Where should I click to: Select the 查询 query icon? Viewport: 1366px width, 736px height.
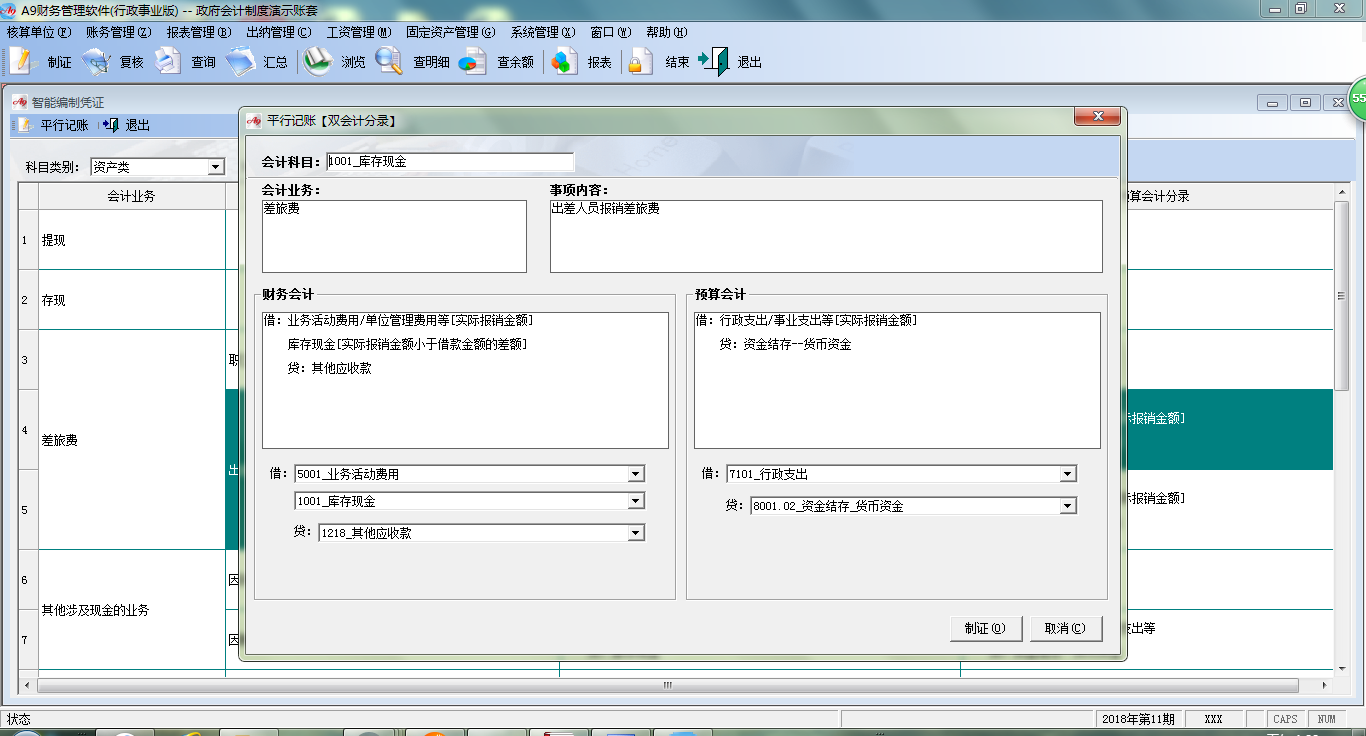pyautogui.click(x=167, y=62)
